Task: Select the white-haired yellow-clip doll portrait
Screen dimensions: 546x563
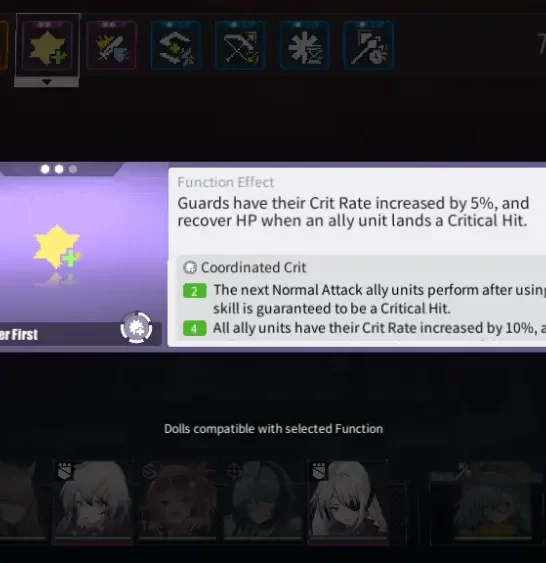Action: coord(93,500)
